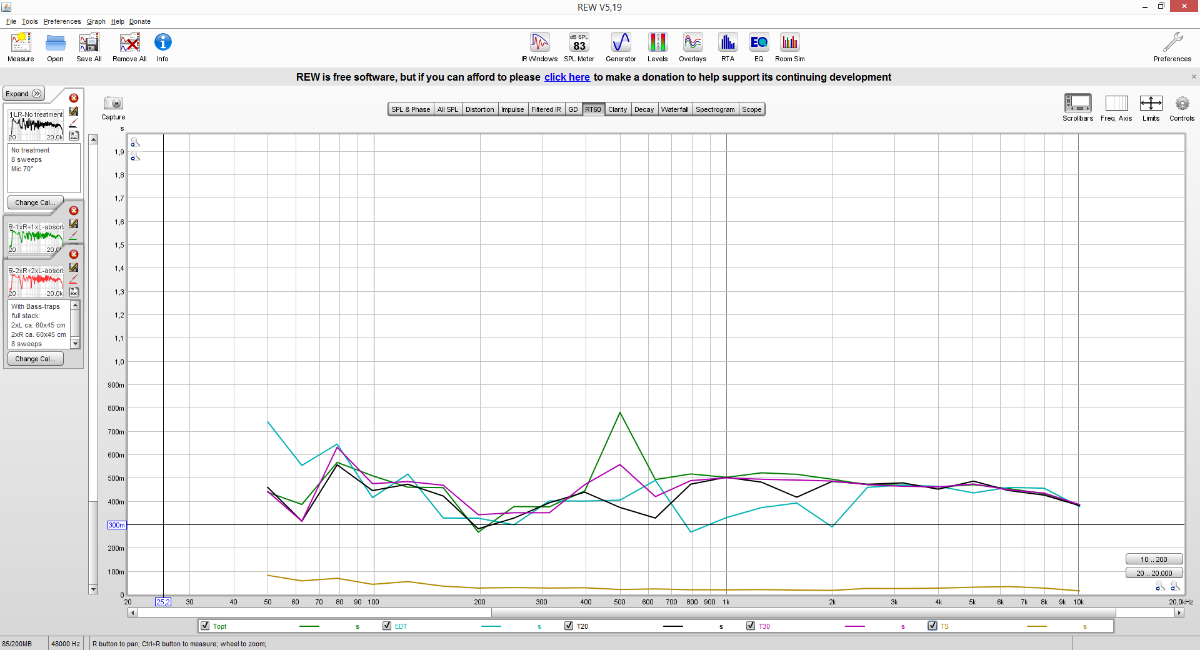This screenshot has height=650, width=1200.
Task: Toggle the EDT trace checkbox
Action: 387,626
